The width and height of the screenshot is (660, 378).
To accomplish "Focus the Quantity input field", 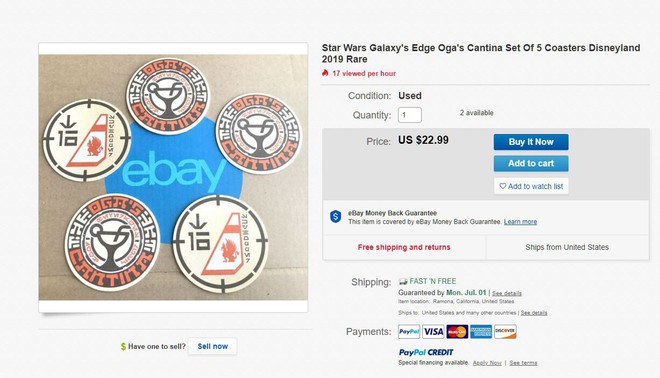I will point(410,115).
